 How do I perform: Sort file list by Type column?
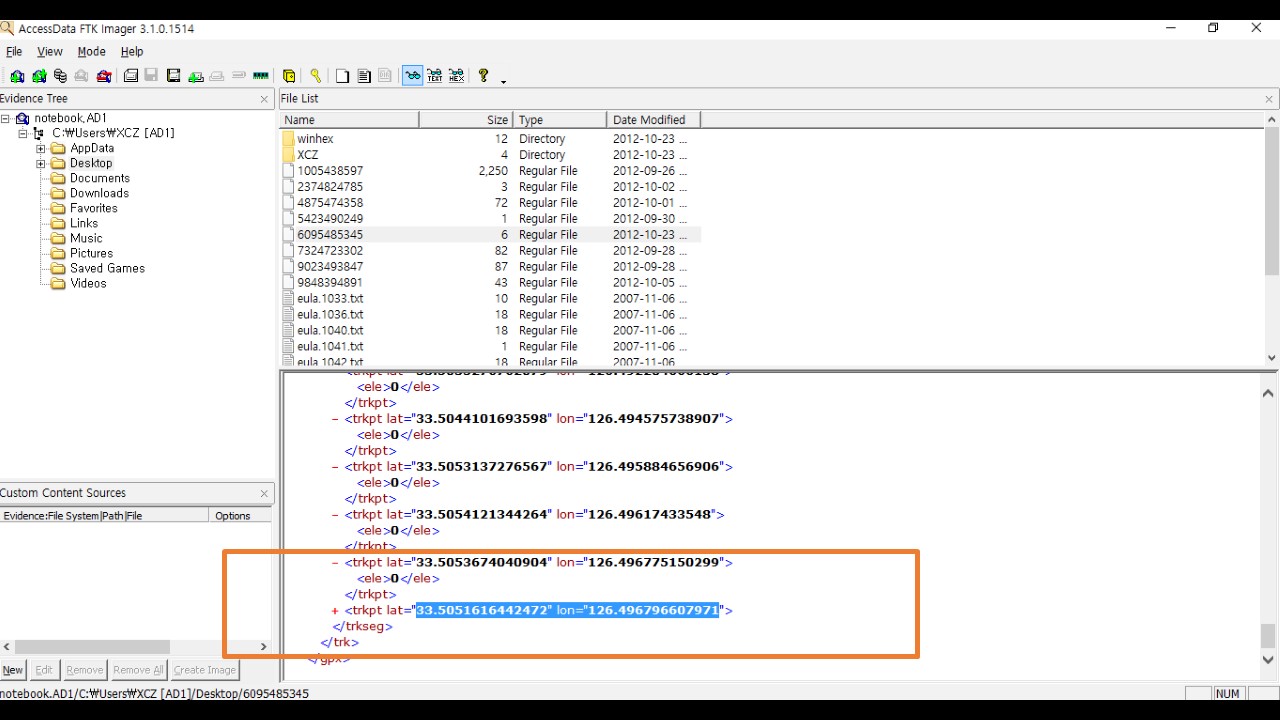click(x=560, y=120)
